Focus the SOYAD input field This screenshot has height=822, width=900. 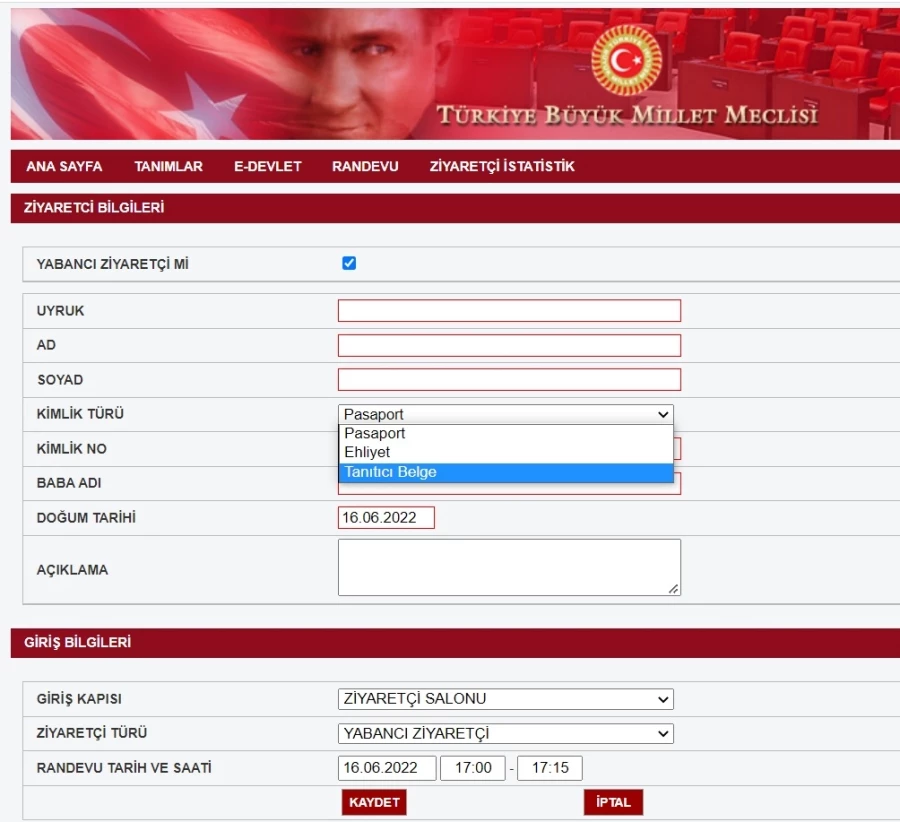(x=509, y=379)
